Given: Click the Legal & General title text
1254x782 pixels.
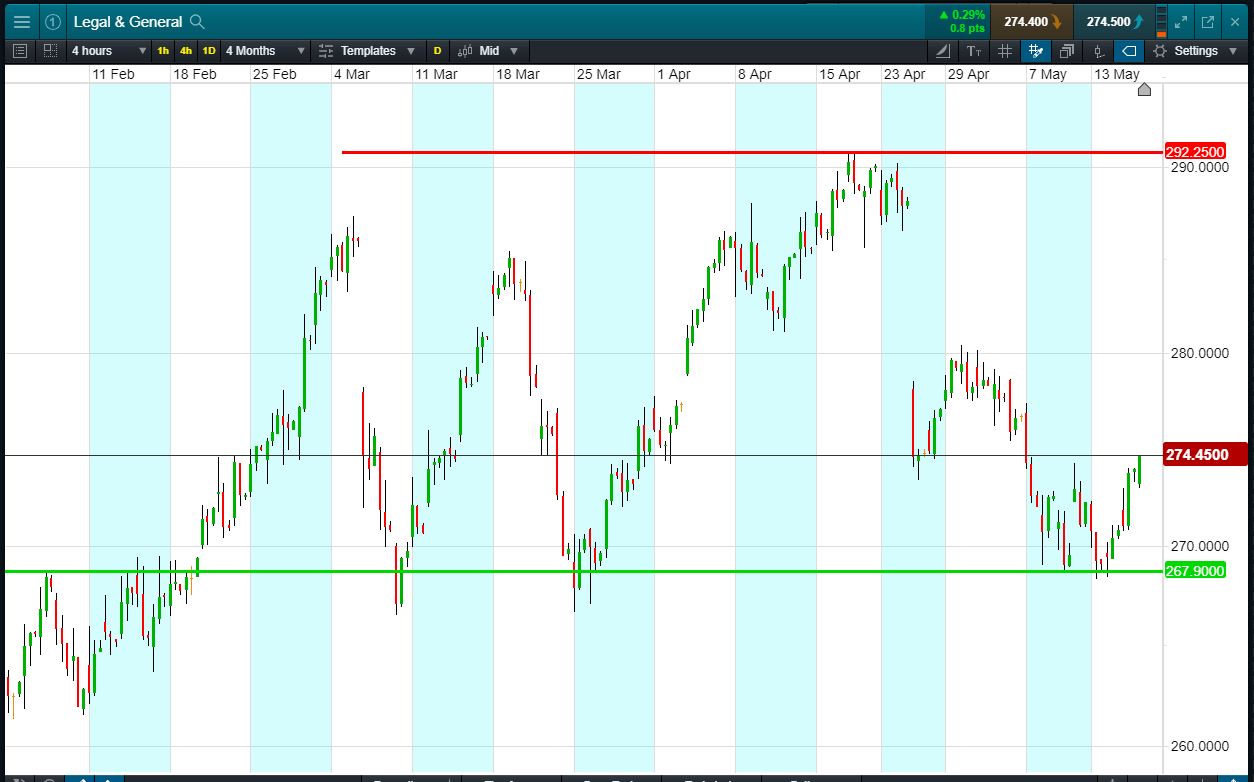Looking at the screenshot, I should [128, 21].
